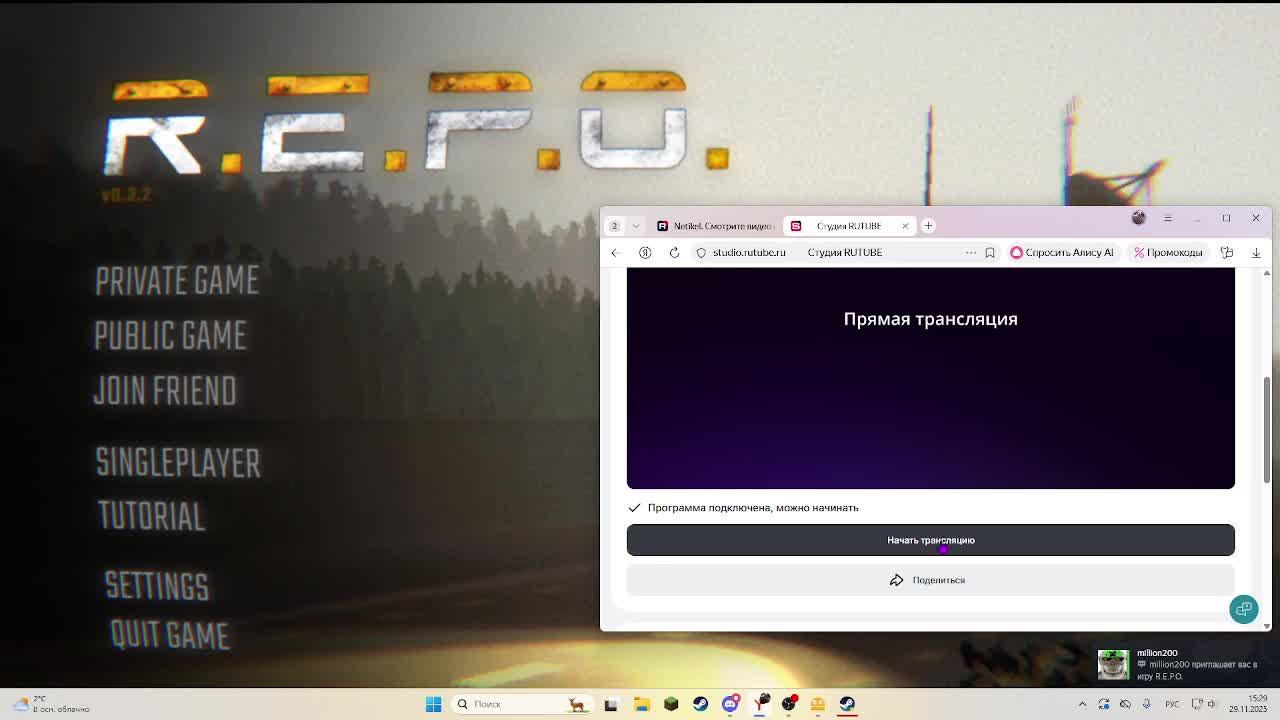Open the Windows Start menu
The image size is (1280, 720).
click(x=433, y=704)
